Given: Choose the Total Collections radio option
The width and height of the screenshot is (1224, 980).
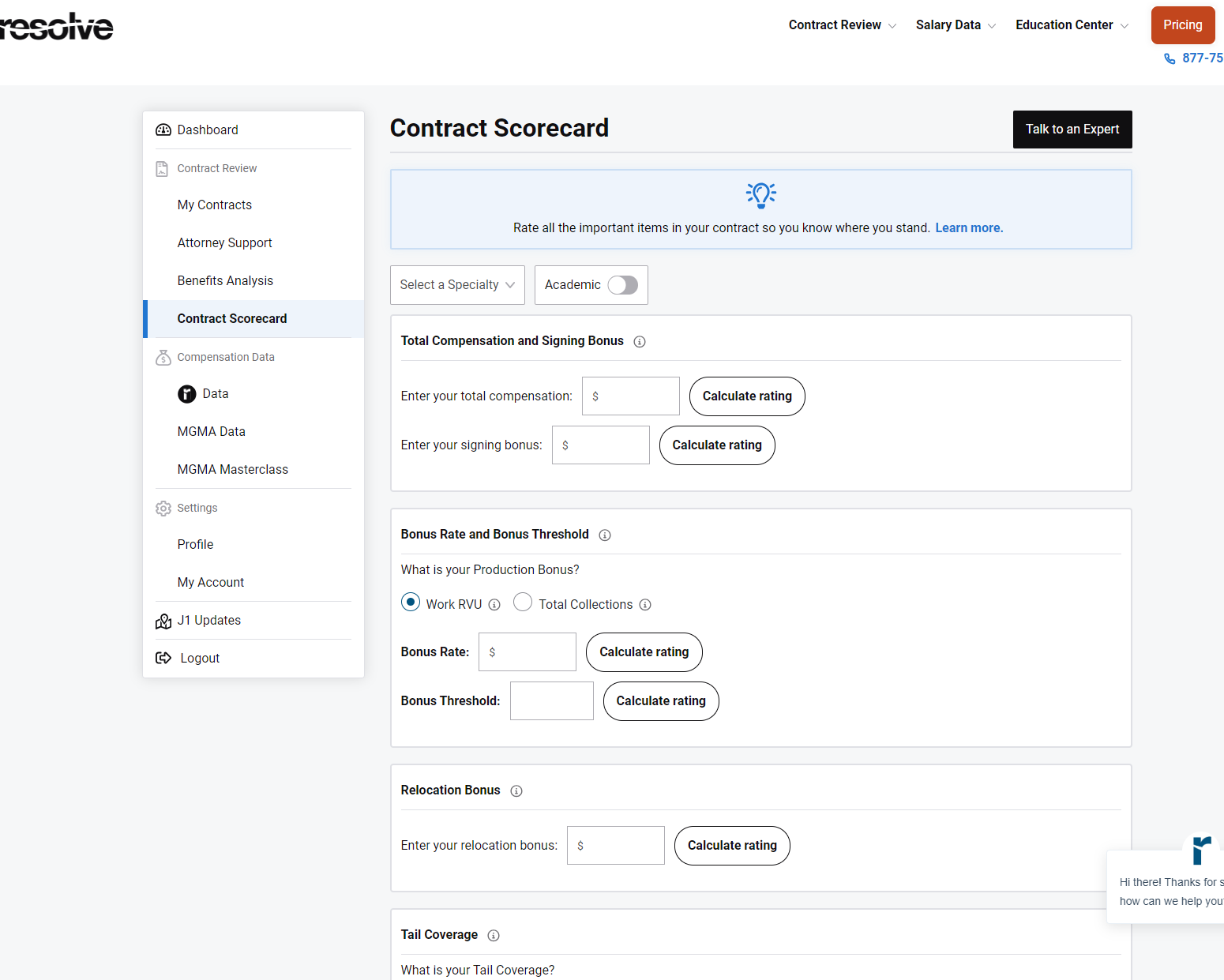Looking at the screenshot, I should click(x=523, y=603).
